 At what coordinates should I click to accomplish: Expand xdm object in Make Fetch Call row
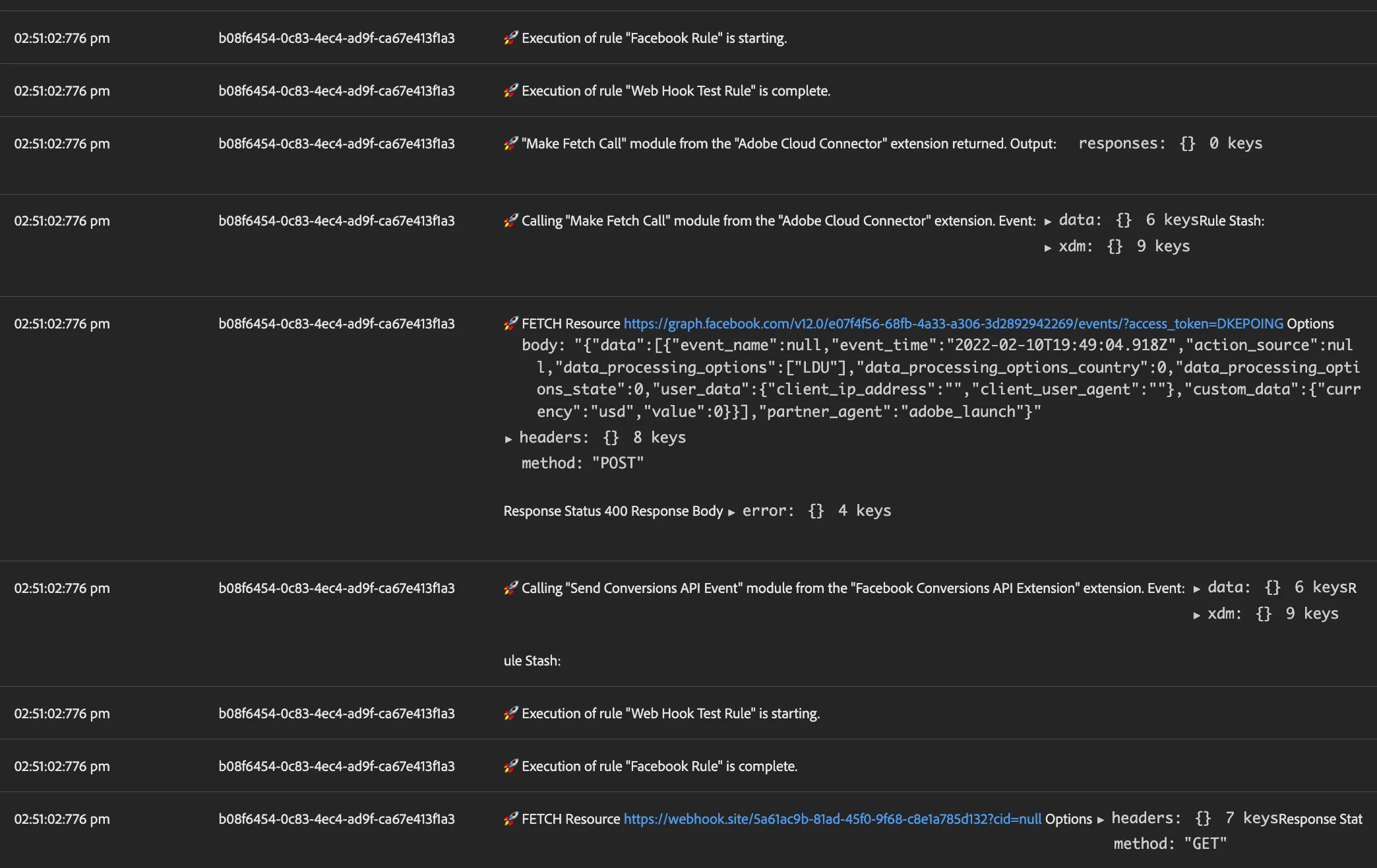click(1048, 247)
